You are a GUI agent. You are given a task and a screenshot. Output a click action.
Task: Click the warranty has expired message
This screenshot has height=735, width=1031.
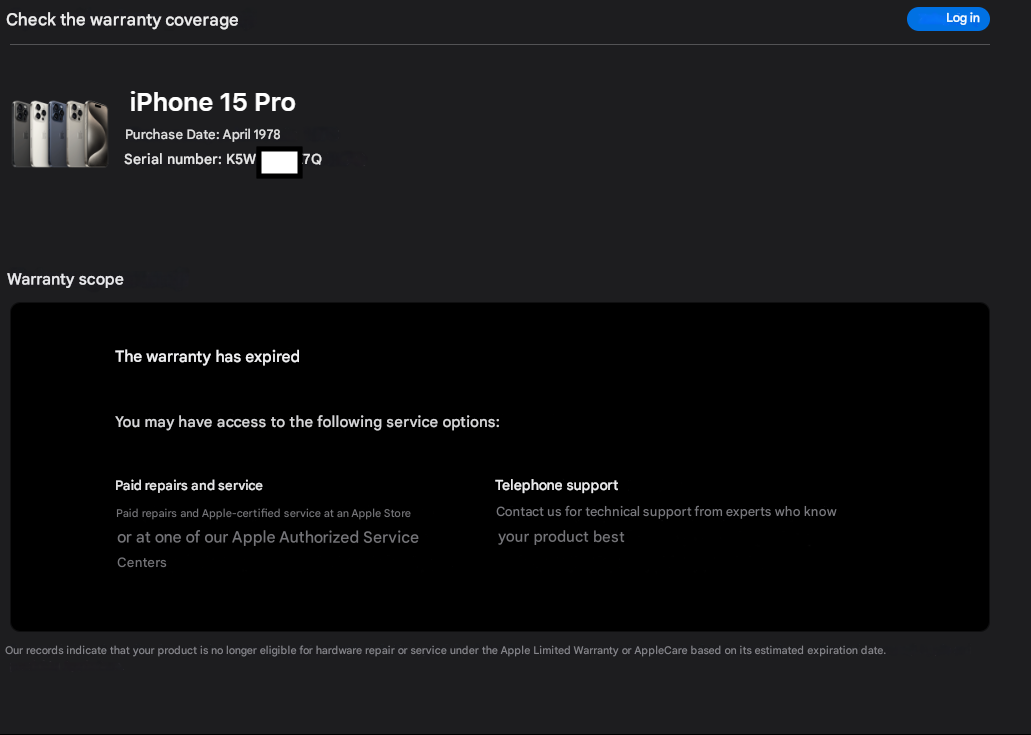click(x=207, y=356)
